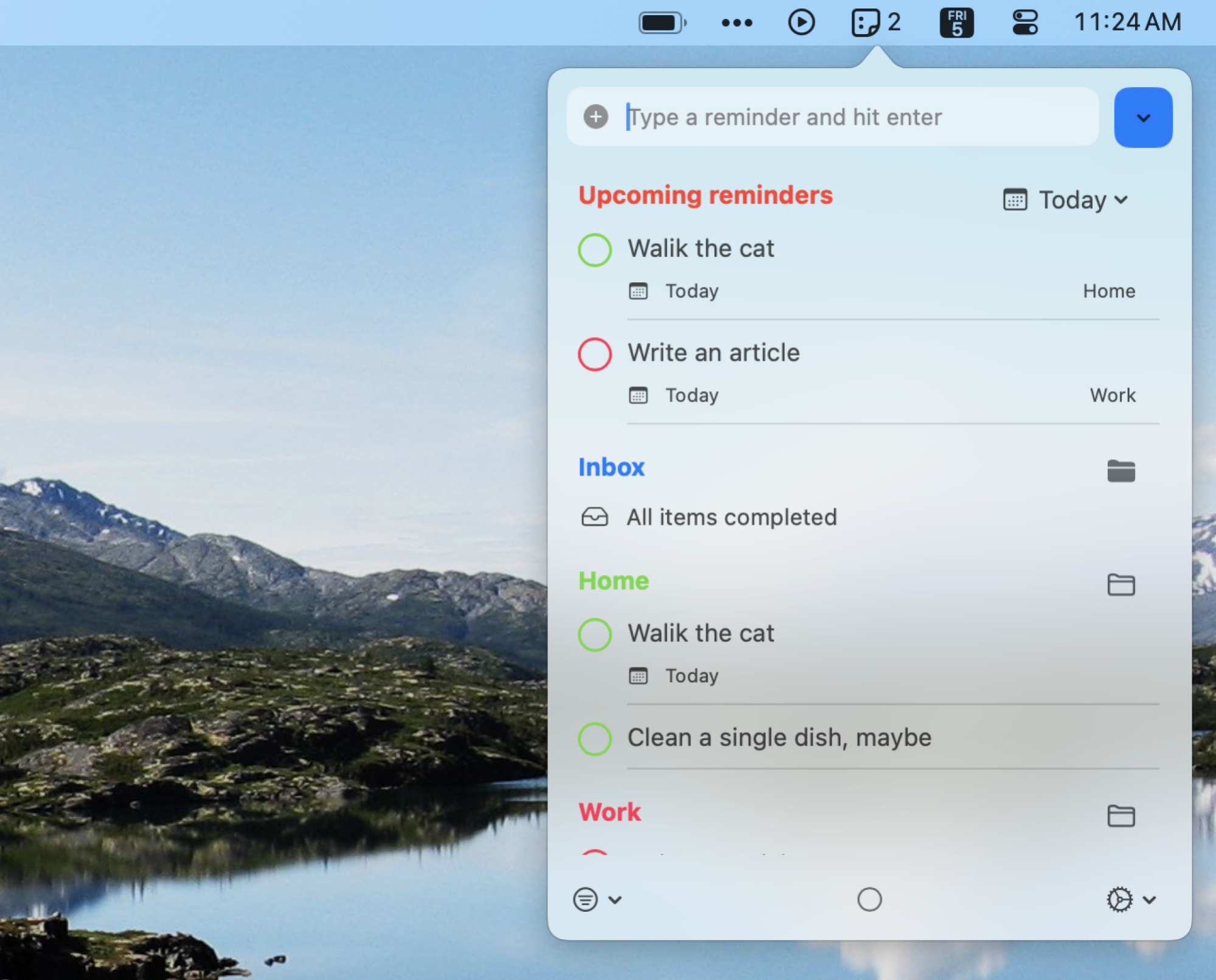Check off Clean a single dish, maybe
Screen dimensions: 1216x980
594,738
